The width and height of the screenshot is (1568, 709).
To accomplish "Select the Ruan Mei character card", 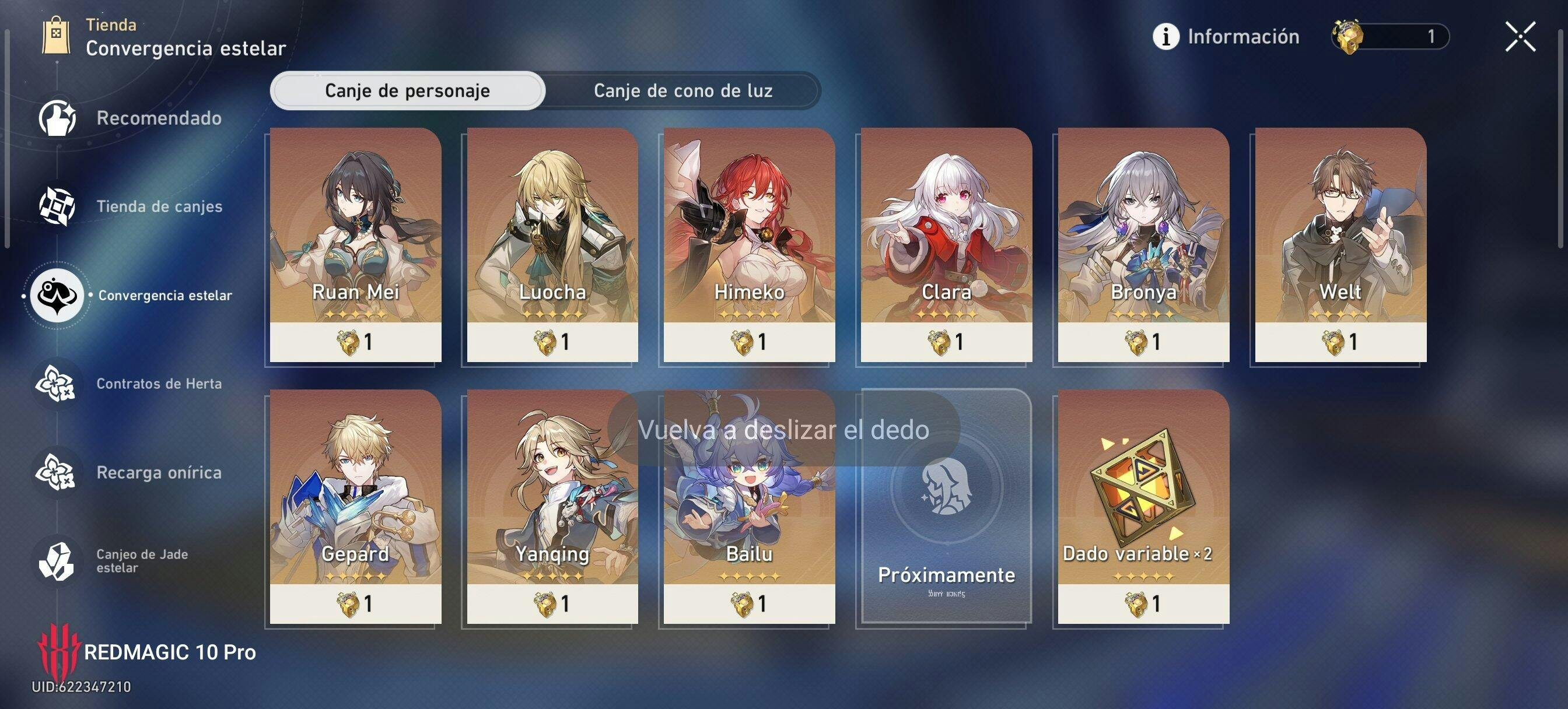I will [x=355, y=245].
